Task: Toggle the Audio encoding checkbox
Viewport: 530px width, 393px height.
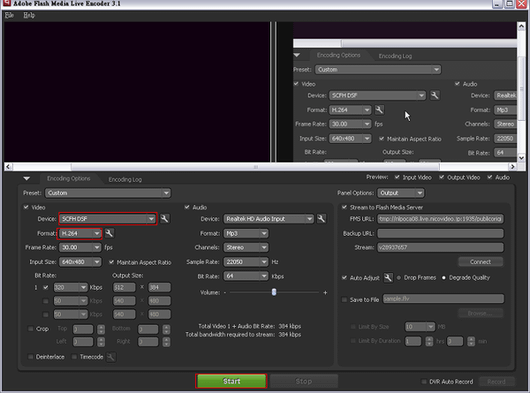Action: click(187, 207)
